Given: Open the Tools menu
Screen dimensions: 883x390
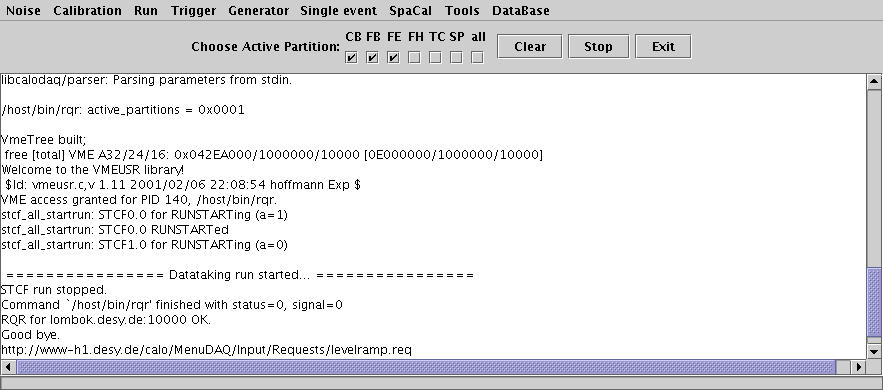Looking at the screenshot, I should (462, 11).
